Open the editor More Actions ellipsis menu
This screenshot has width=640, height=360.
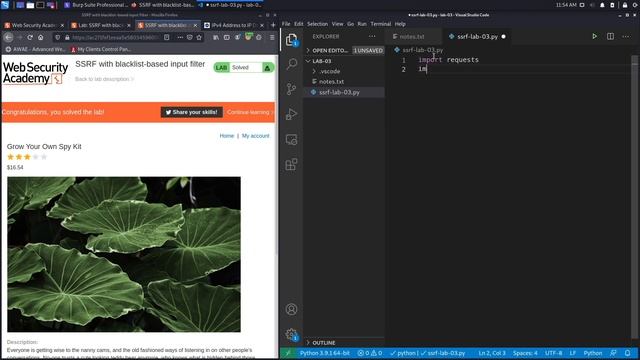click(626, 36)
